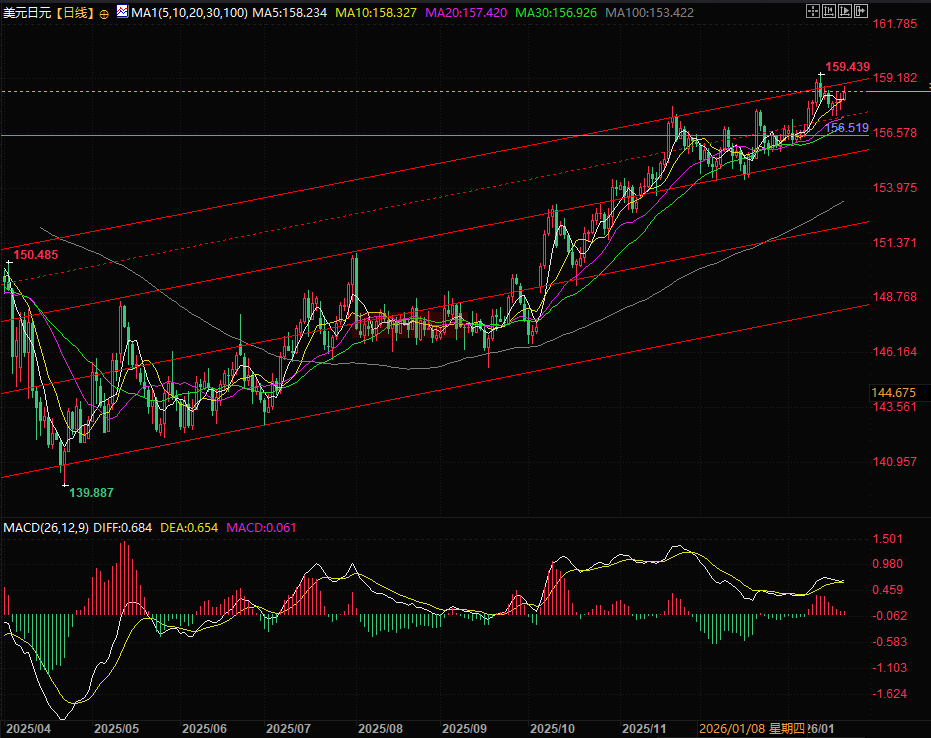Click the crosshair cursor icon in top toolbar

tap(815, 12)
